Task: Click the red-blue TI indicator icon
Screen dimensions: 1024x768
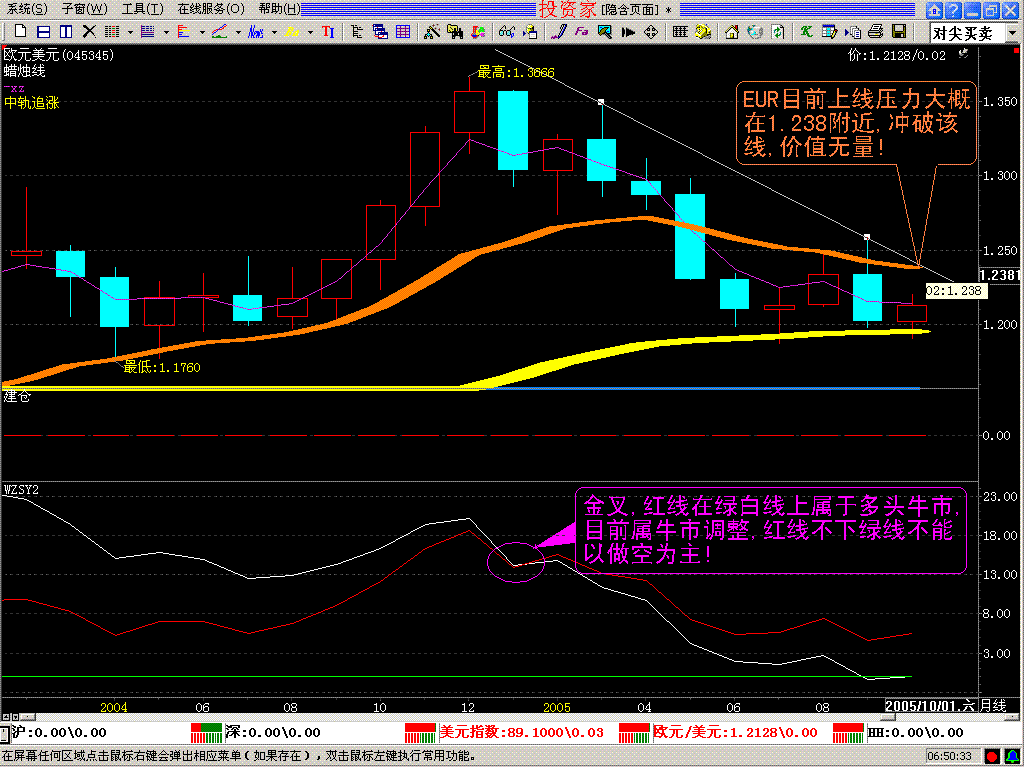Action: point(328,31)
